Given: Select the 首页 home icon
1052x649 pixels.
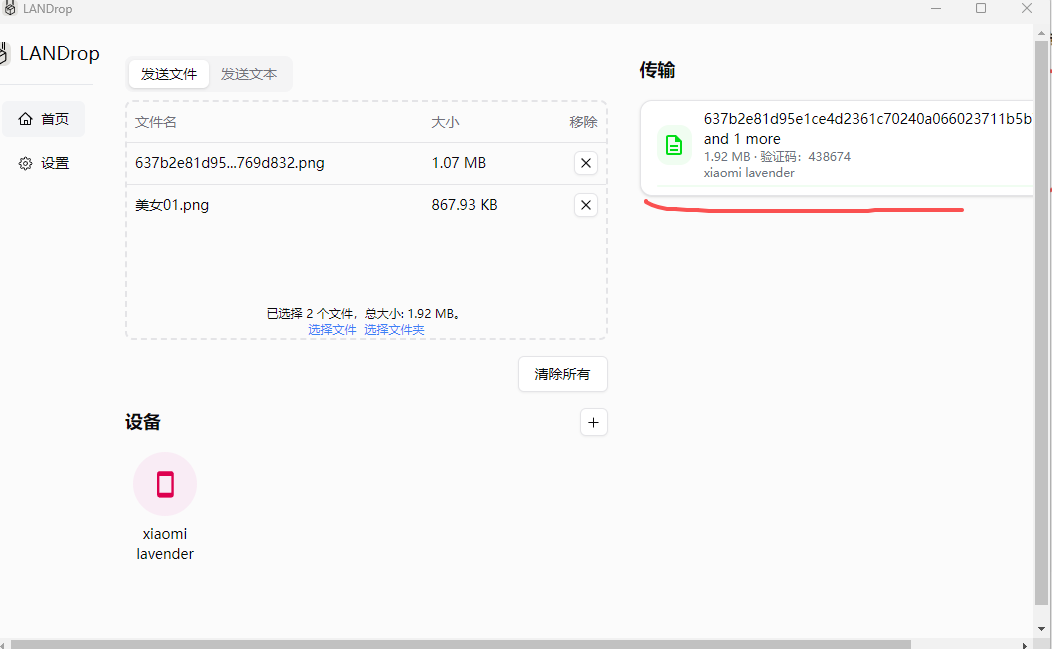Looking at the screenshot, I should coord(25,118).
